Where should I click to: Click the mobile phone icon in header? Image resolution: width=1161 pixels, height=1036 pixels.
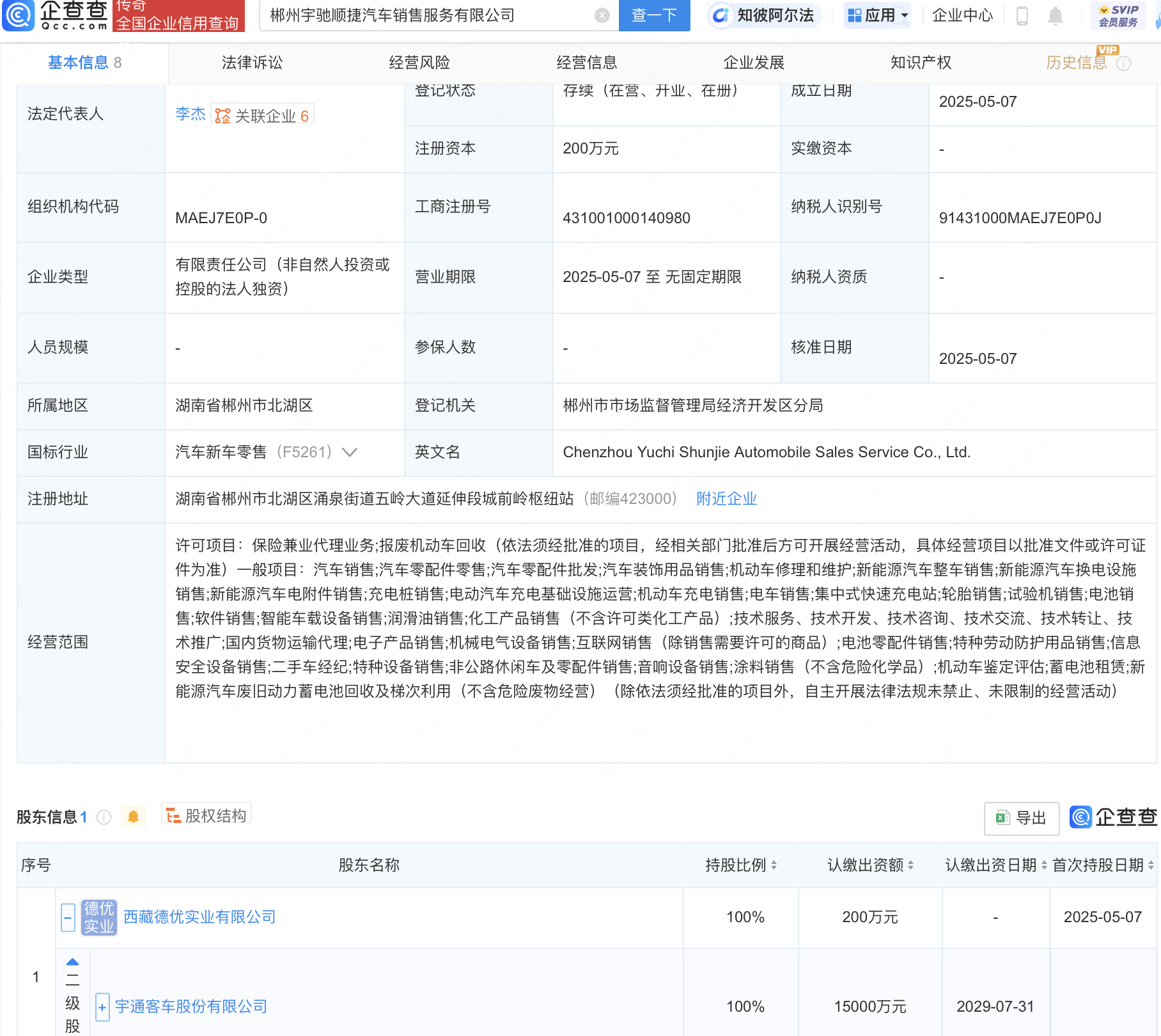click(x=1022, y=15)
